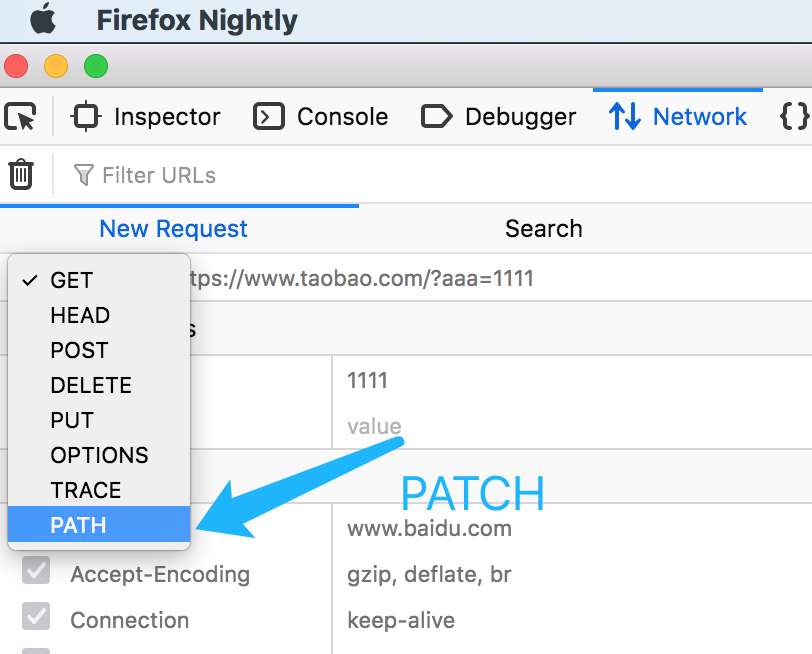Clear network requests with trash icon
Image resolution: width=812 pixels, height=654 pixels.
pos(21,174)
